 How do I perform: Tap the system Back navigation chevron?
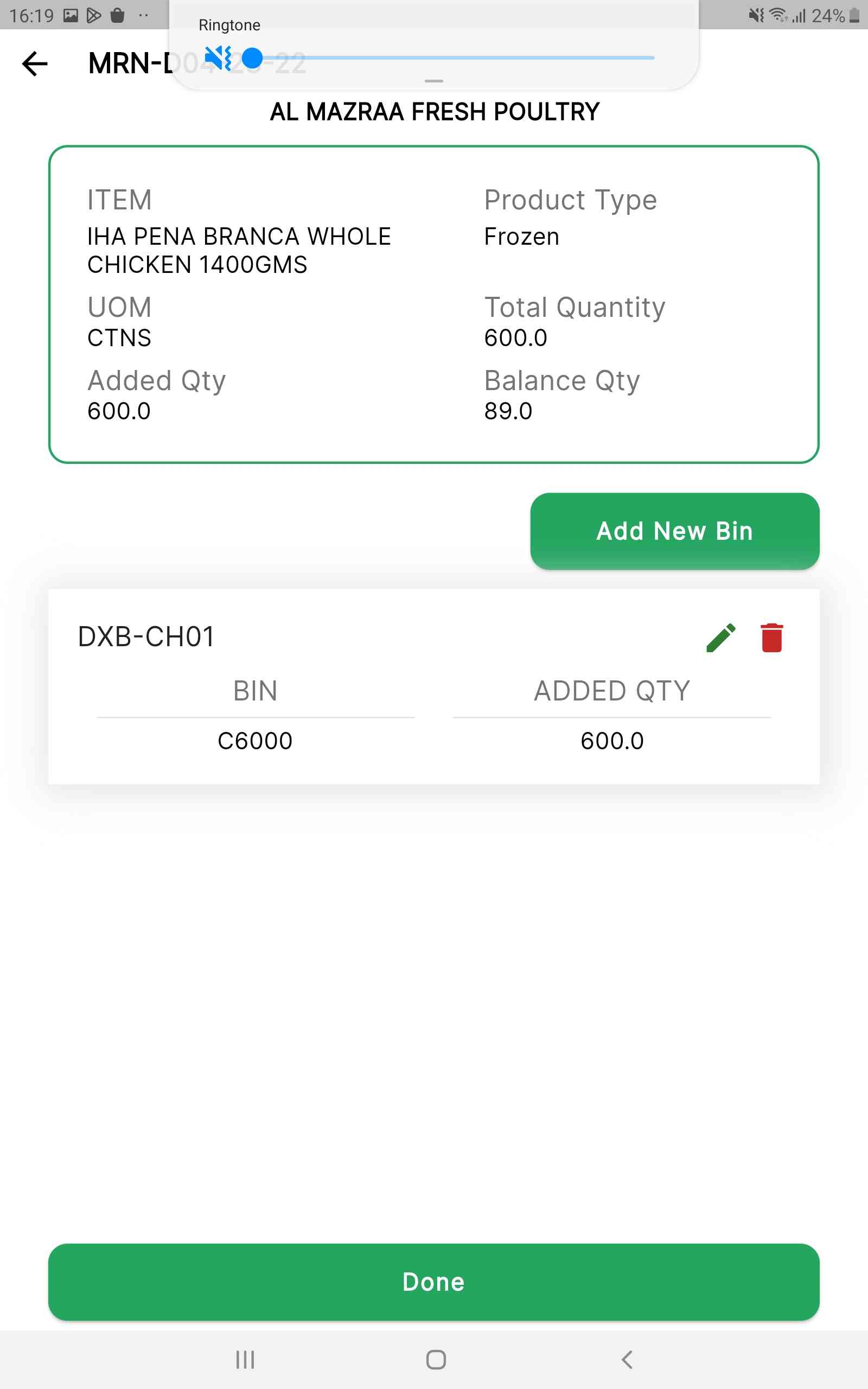(627, 1359)
